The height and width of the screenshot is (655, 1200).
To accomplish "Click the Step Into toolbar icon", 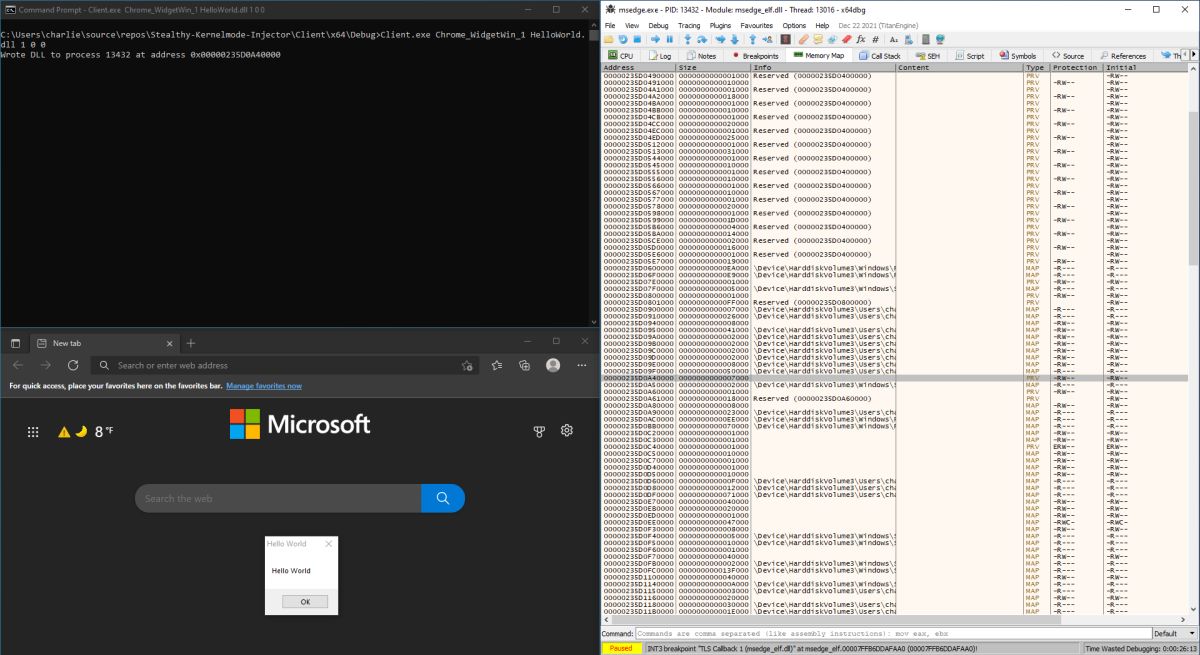I will 687,39.
